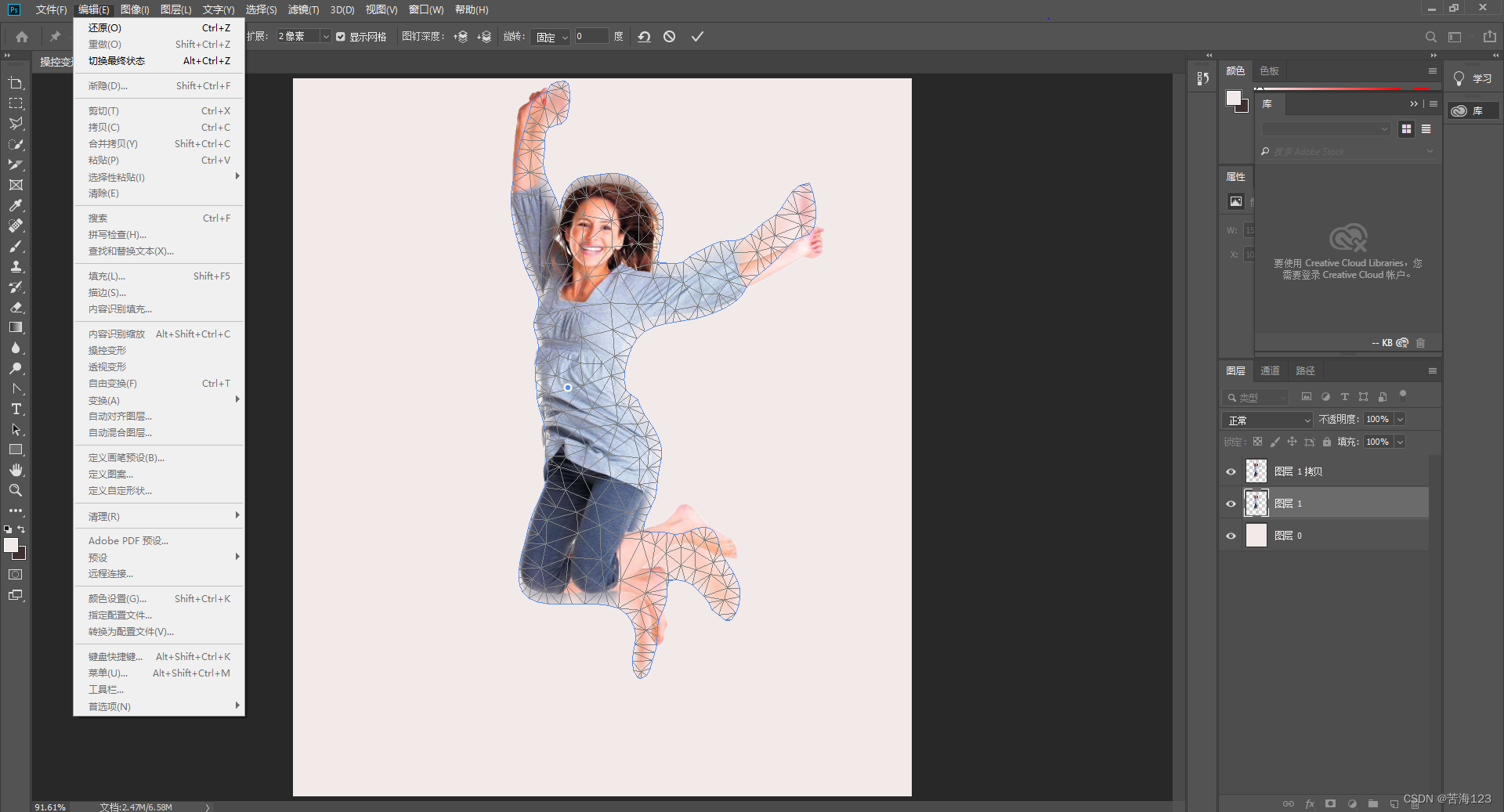Toggle lock position icon in Layers panel
The image size is (1504, 812).
pos(1292,442)
